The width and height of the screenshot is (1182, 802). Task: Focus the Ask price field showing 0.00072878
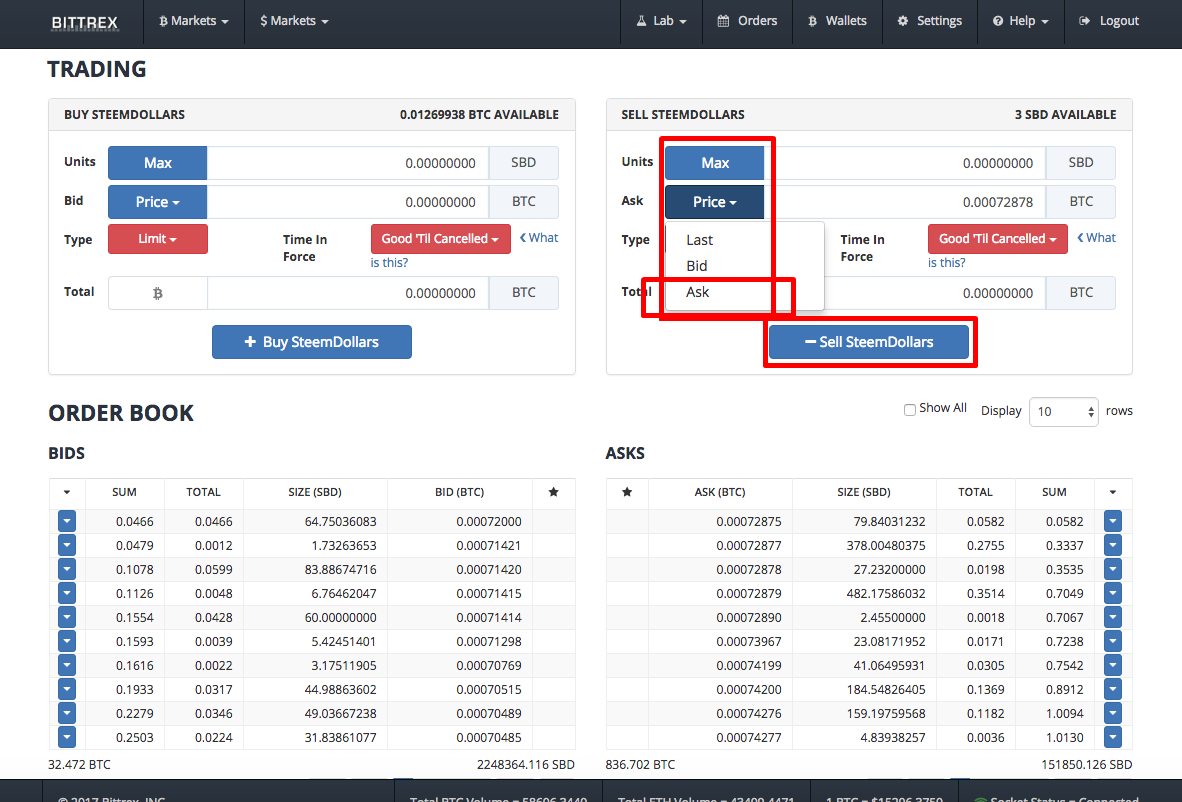click(905, 202)
